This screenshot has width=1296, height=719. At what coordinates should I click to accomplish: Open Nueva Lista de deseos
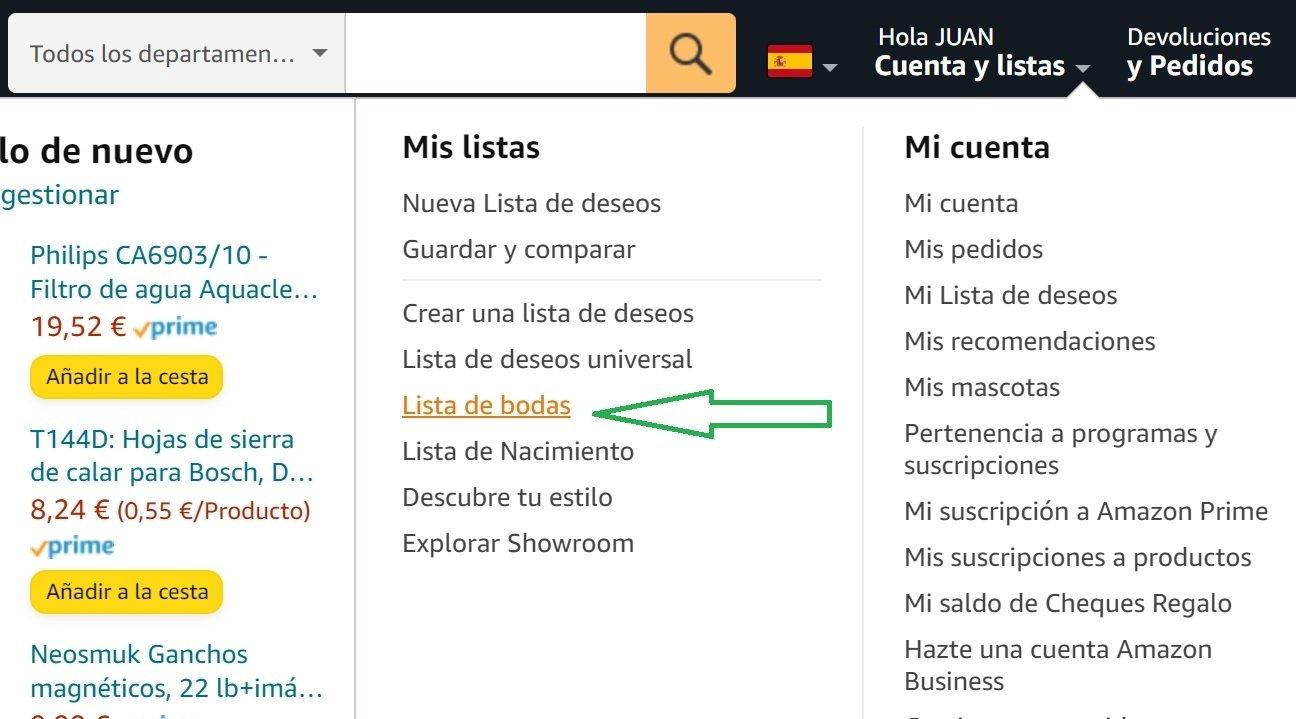[x=532, y=203]
